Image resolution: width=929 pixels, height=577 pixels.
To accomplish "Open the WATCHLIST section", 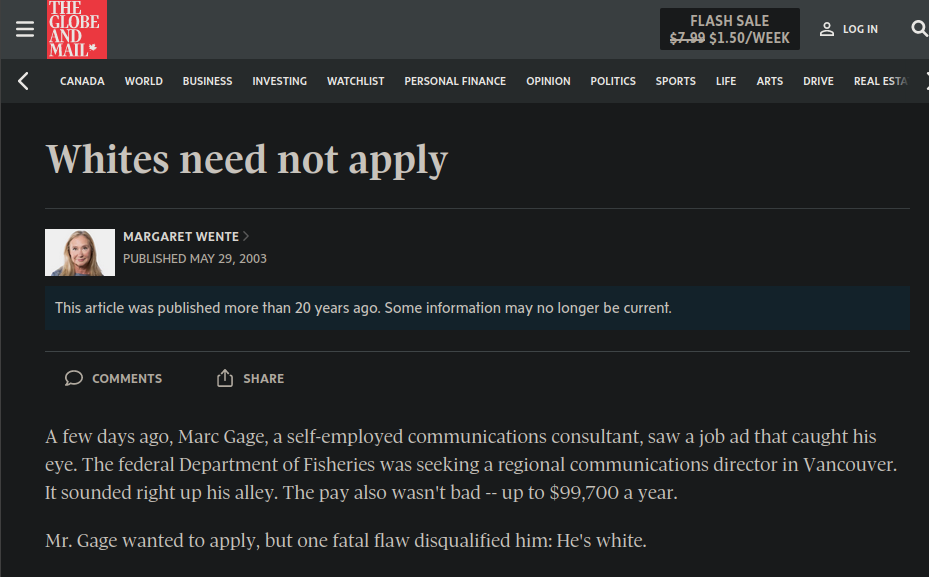I will tap(355, 81).
